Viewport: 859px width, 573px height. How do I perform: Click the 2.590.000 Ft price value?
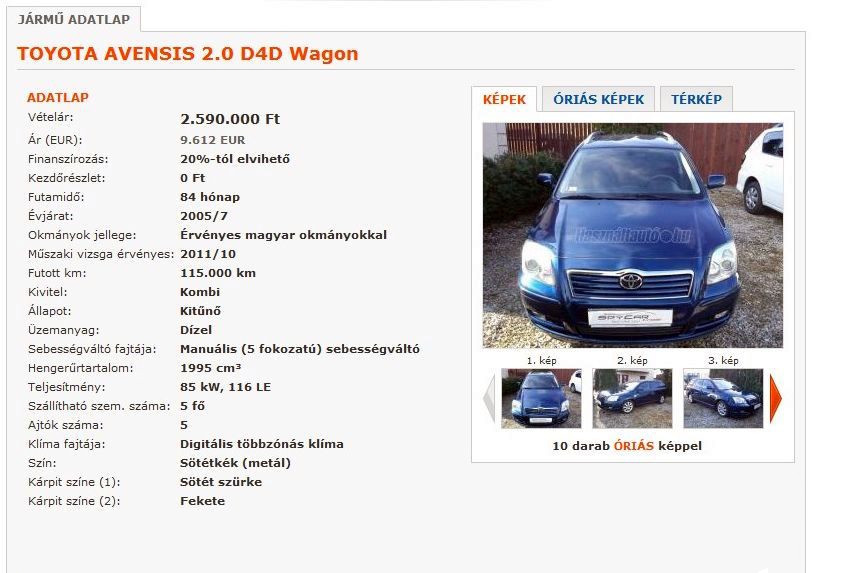click(230, 119)
